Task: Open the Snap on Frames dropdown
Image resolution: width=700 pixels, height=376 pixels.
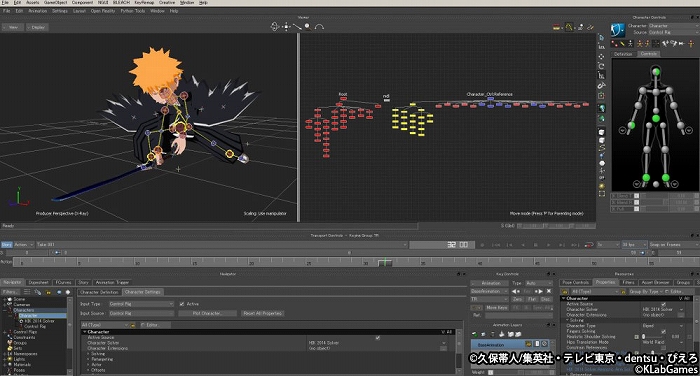Action: [x=674, y=245]
